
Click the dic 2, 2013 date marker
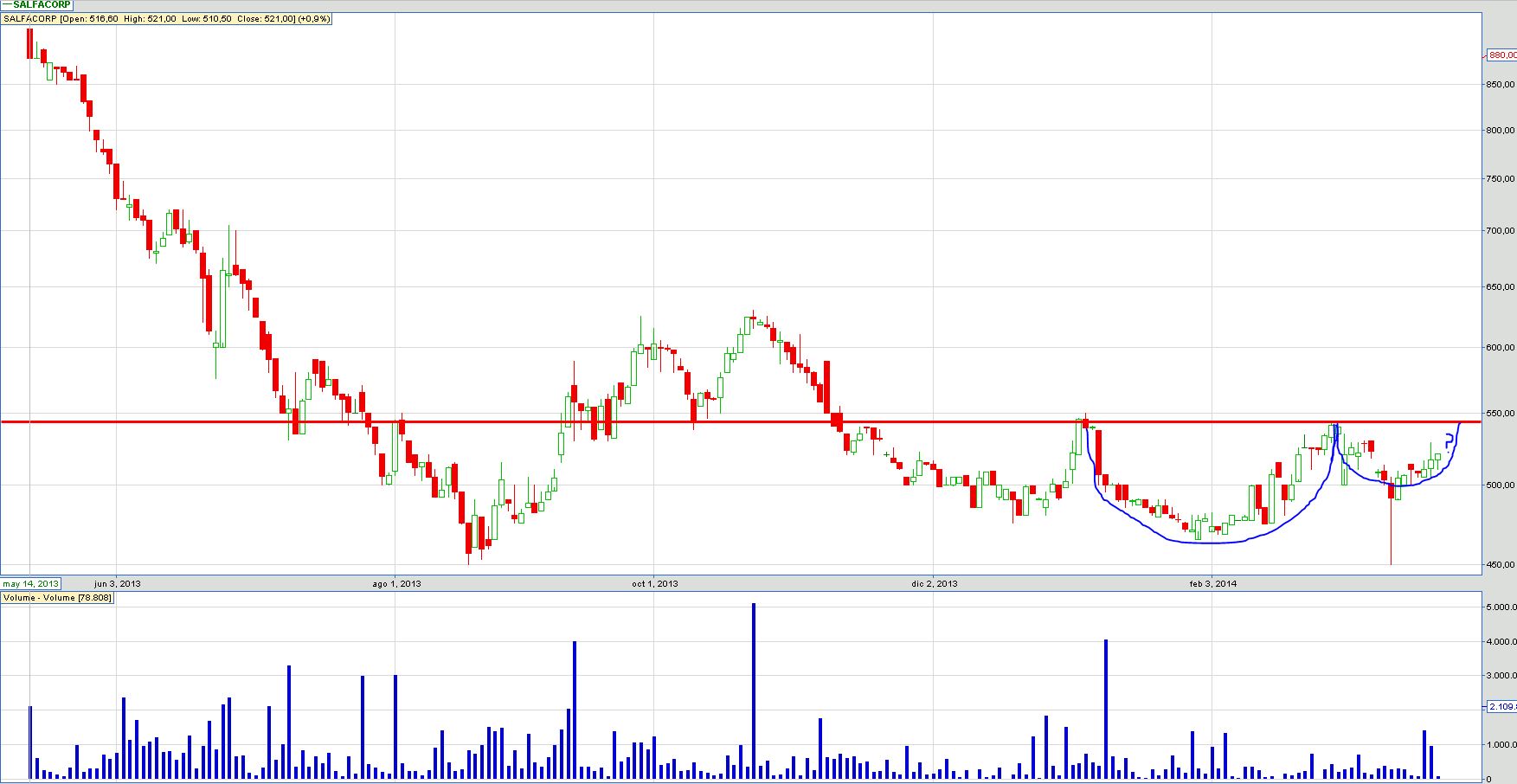click(935, 583)
